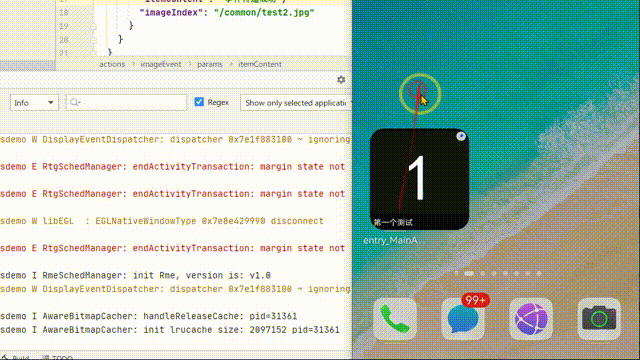Click log line 'init lrucache size: 2097152'
This screenshot has width=640, height=360.
coord(170,330)
